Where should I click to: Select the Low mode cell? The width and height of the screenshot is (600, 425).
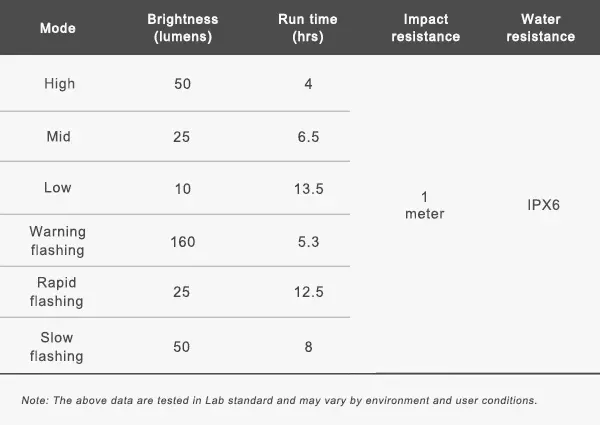click(57, 188)
